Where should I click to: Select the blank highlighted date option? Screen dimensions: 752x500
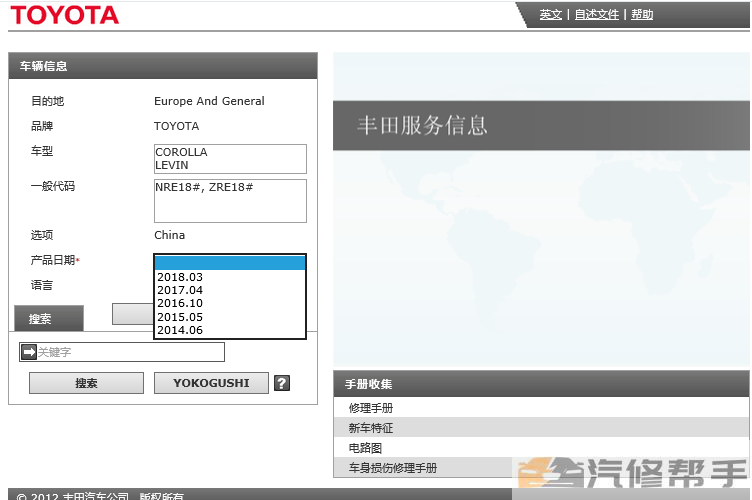click(230, 263)
